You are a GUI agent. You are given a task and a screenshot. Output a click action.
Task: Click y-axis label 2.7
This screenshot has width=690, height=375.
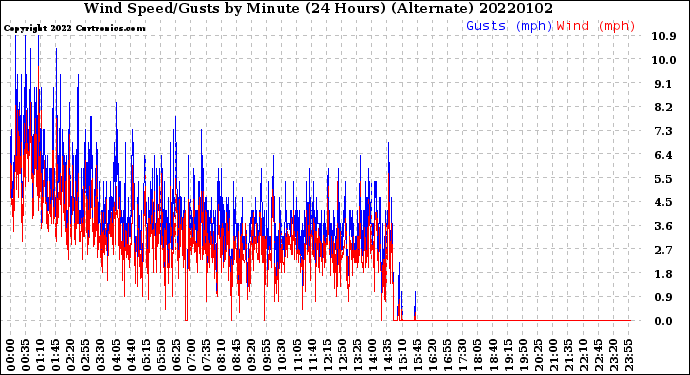tap(664, 250)
